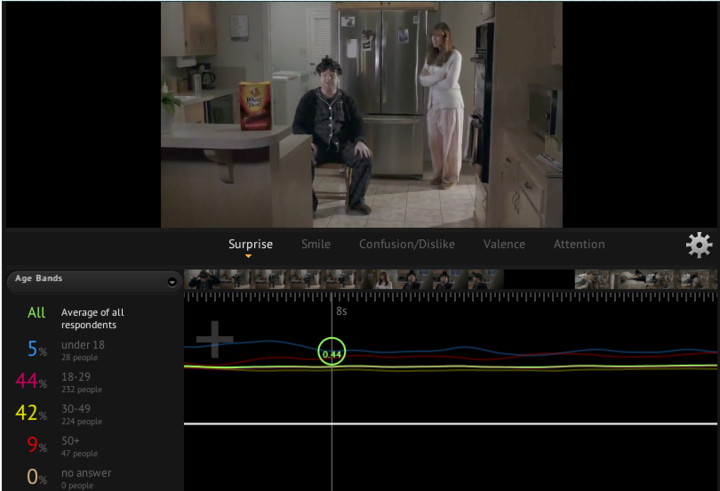The height and width of the screenshot is (491, 720).
Task: Click the '232 people' count text
Action: pos(82,389)
